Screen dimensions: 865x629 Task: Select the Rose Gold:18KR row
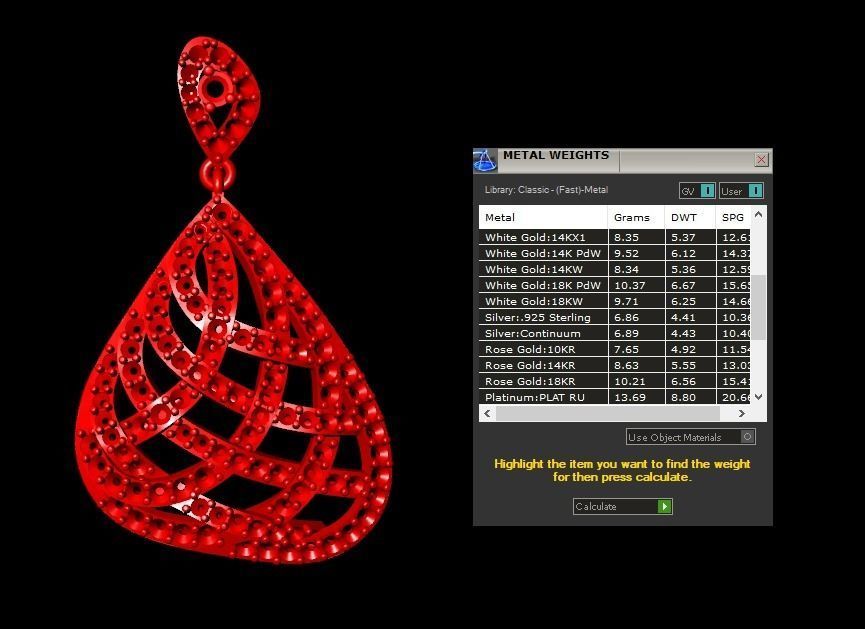(615, 381)
